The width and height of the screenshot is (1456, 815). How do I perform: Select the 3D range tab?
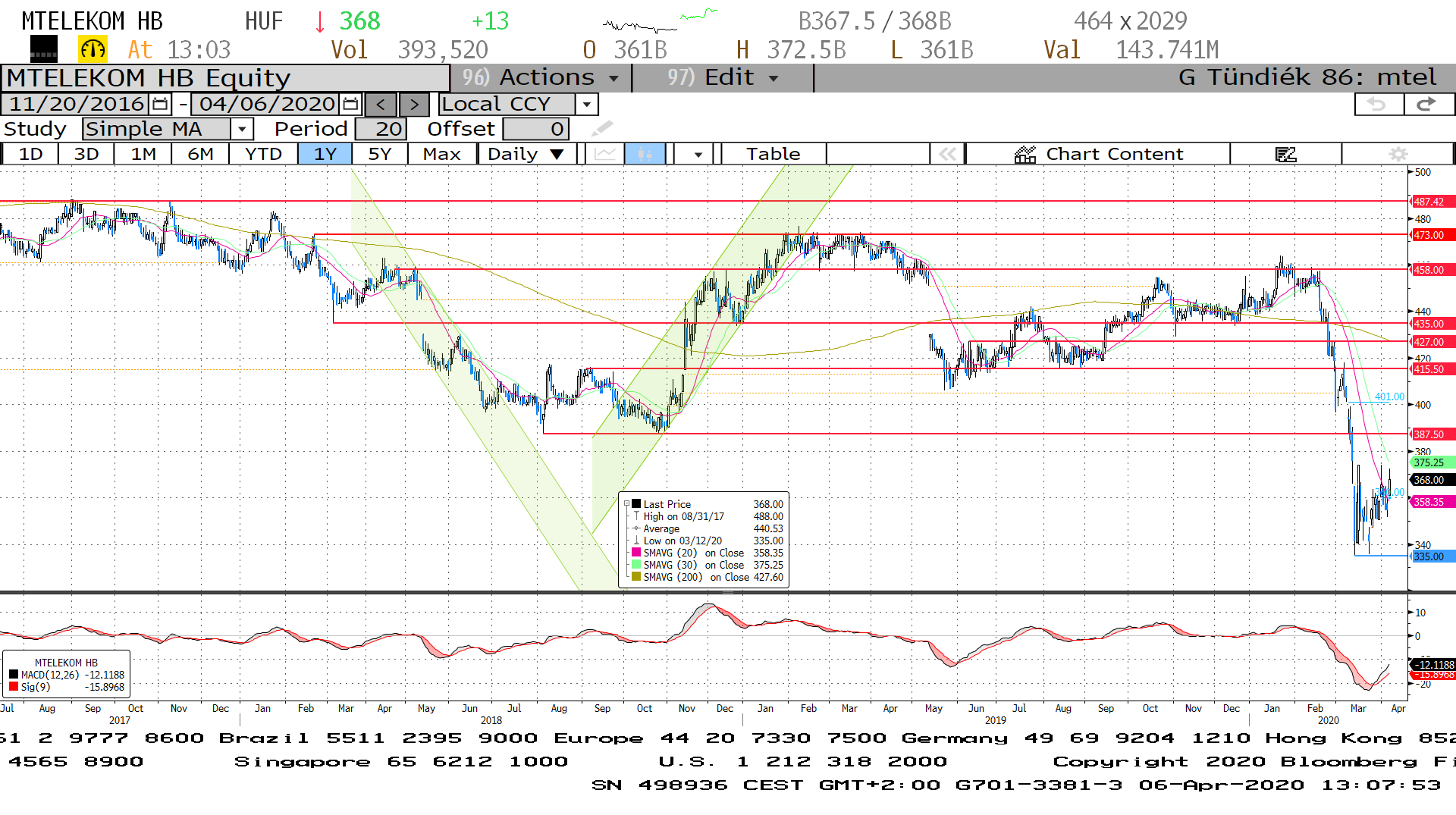coord(86,154)
